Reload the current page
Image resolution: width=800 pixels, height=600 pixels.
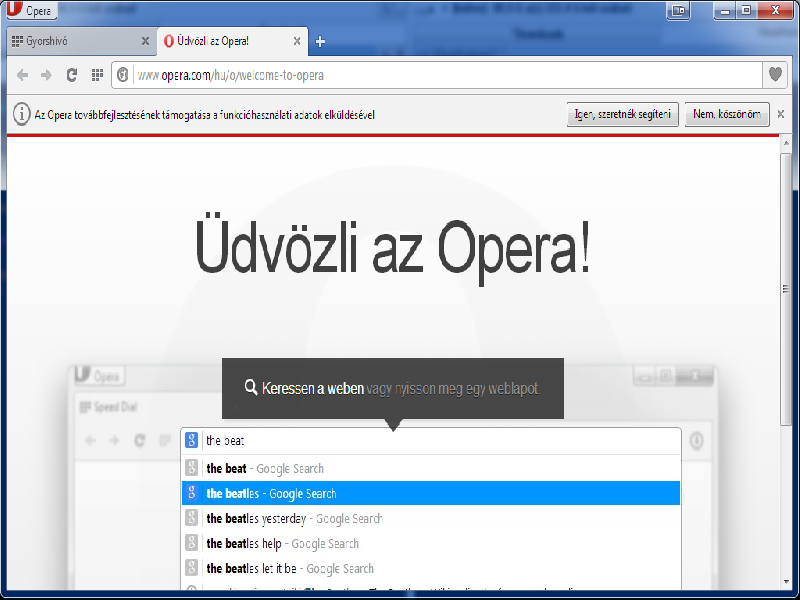coord(71,75)
